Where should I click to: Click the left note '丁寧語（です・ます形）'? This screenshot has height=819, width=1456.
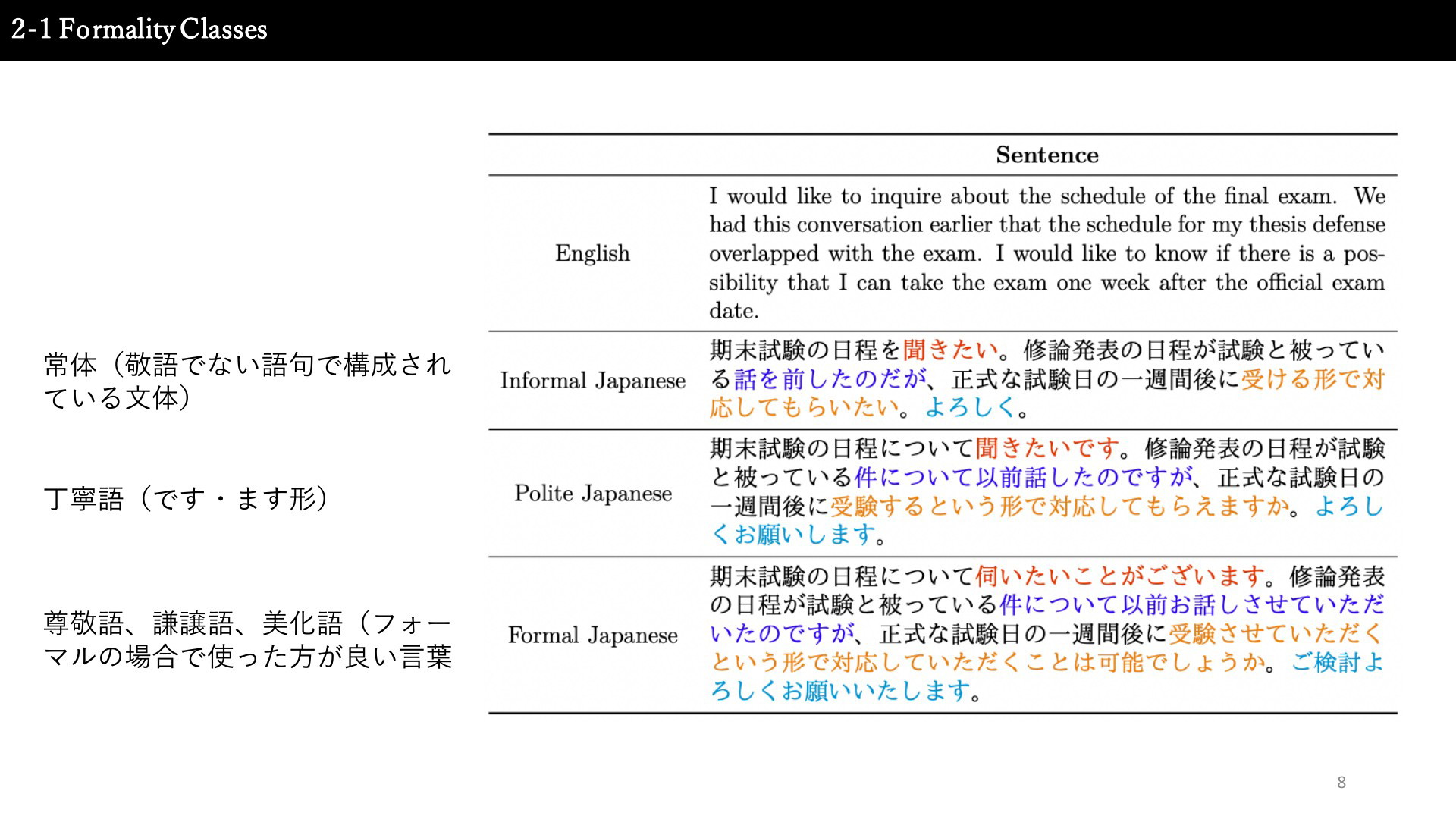pyautogui.click(x=186, y=499)
